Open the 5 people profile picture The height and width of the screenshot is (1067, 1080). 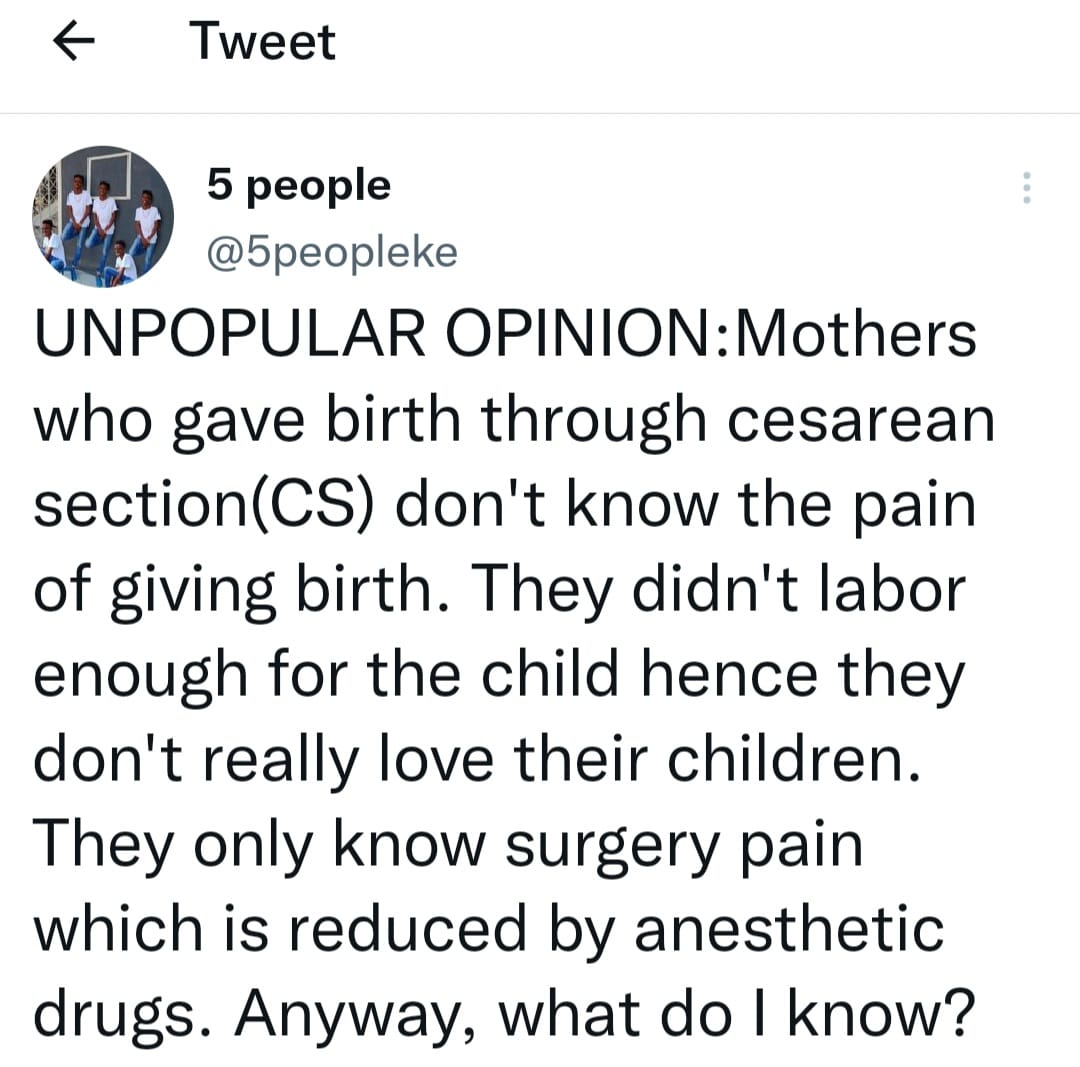[x=103, y=215]
